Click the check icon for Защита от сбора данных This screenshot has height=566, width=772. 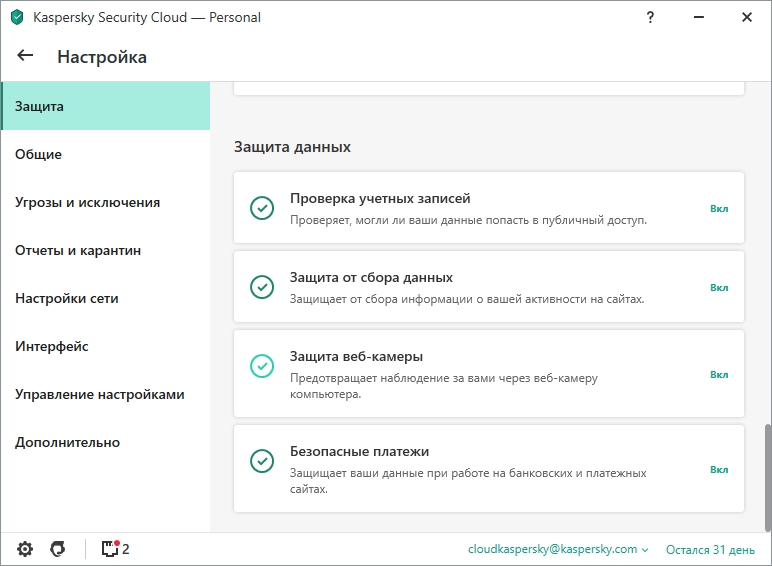[262, 287]
